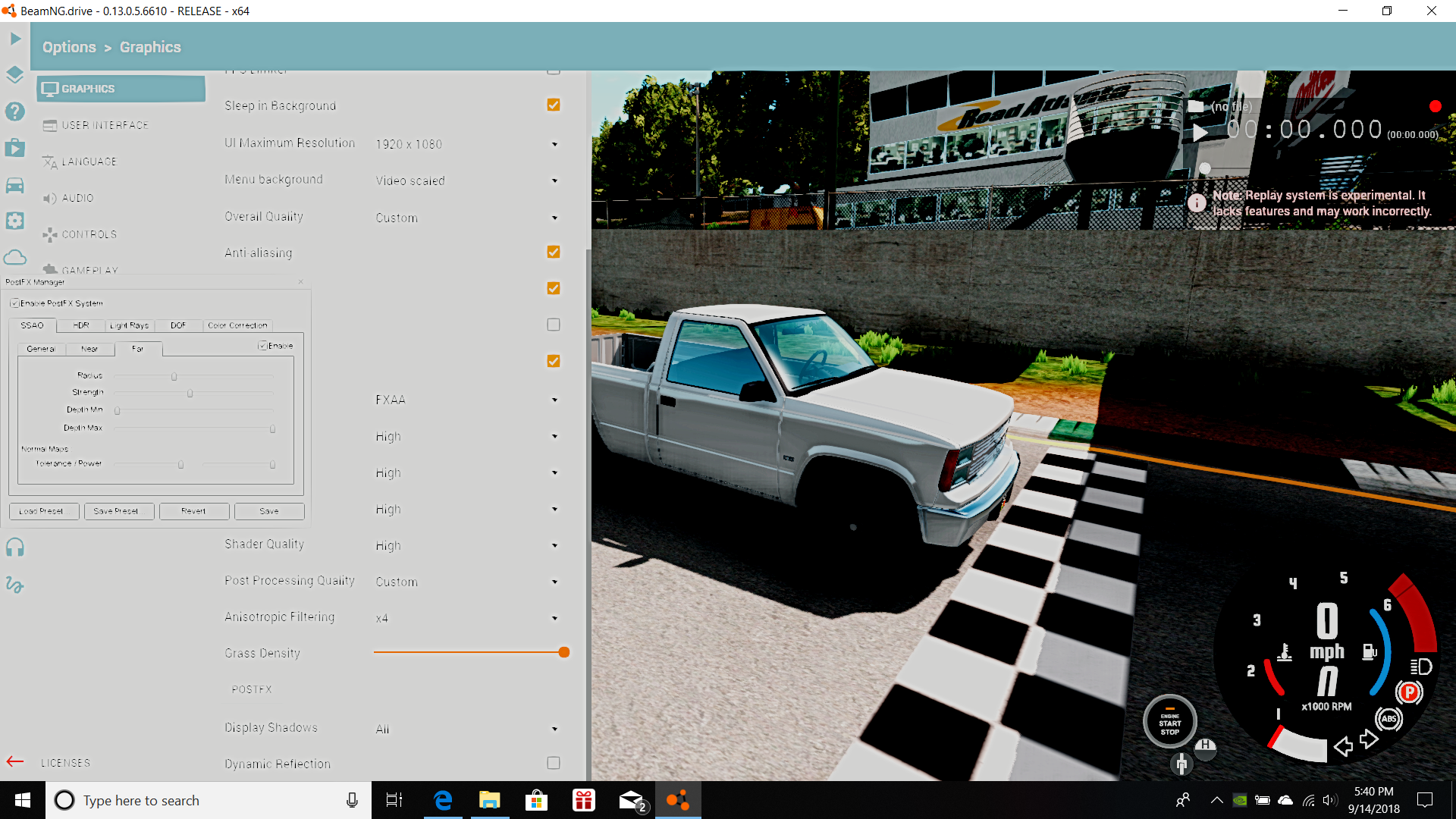Click the headlights indicator on tachometer
The height and width of the screenshot is (819, 1456).
[1420, 667]
